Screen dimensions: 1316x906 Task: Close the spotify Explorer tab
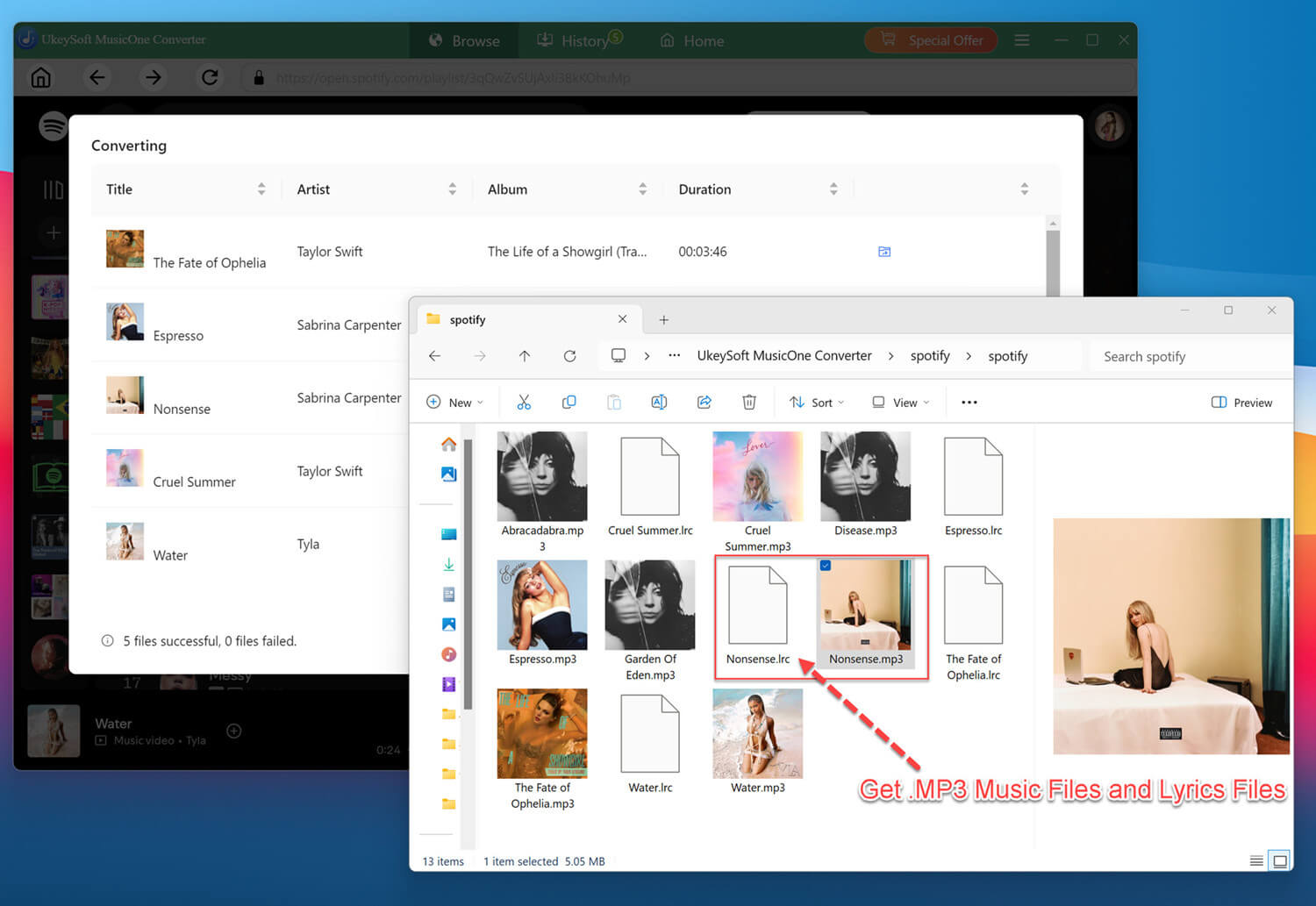622,319
